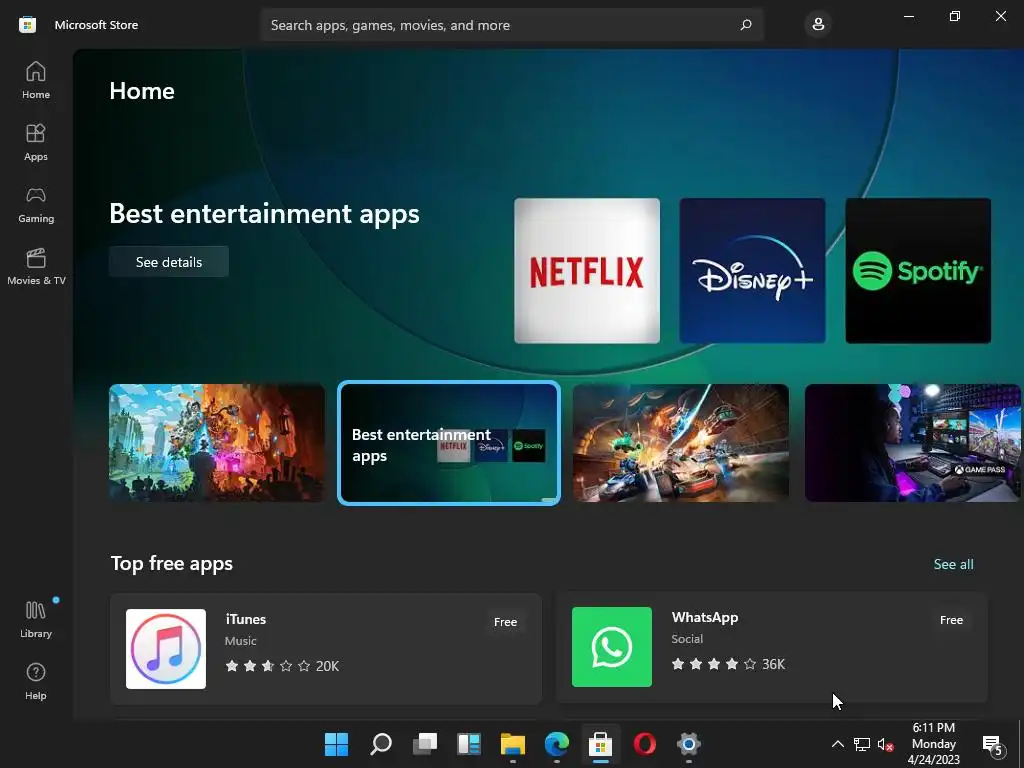Open Help from the sidebar
This screenshot has width=1024, height=768.
click(36, 682)
